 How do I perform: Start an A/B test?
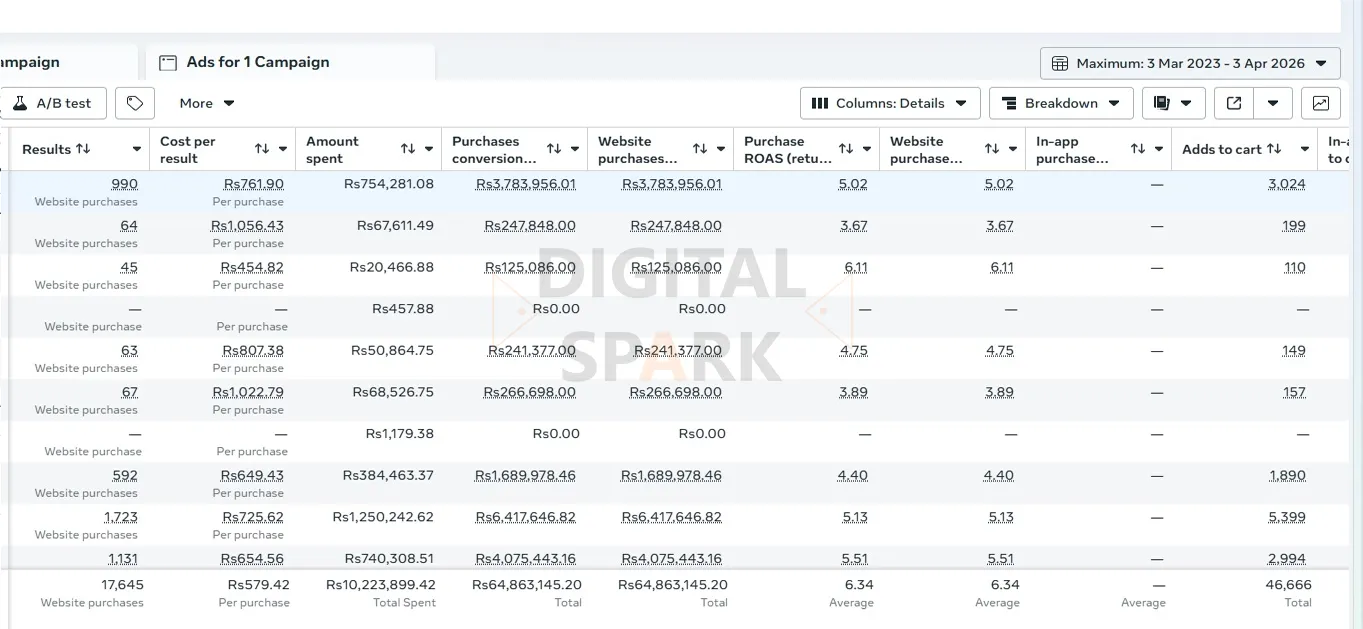[52, 103]
